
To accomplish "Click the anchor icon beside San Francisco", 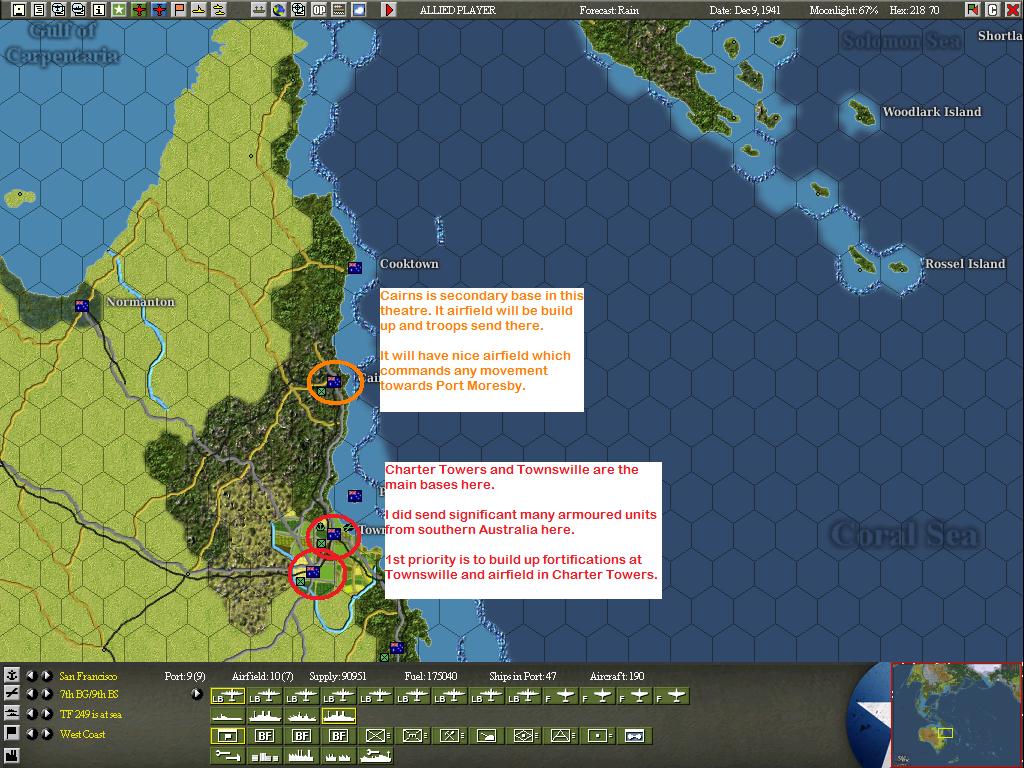I will [11, 675].
